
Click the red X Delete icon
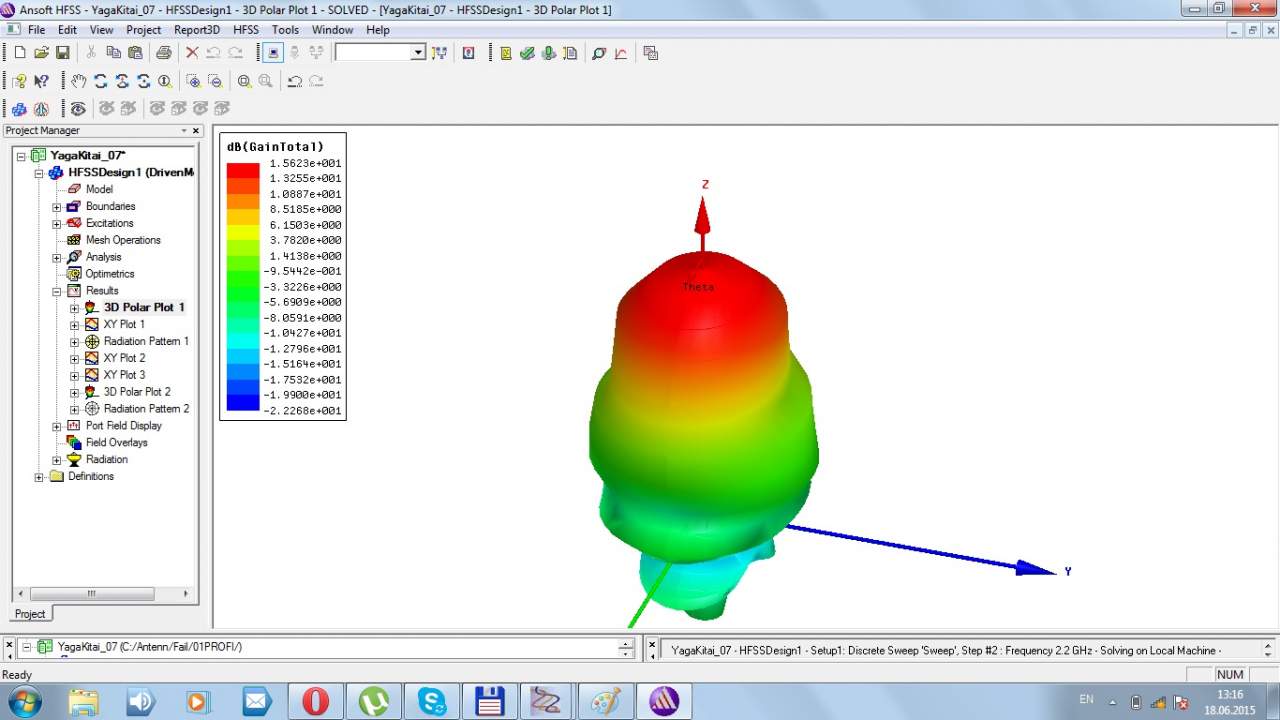[192, 52]
